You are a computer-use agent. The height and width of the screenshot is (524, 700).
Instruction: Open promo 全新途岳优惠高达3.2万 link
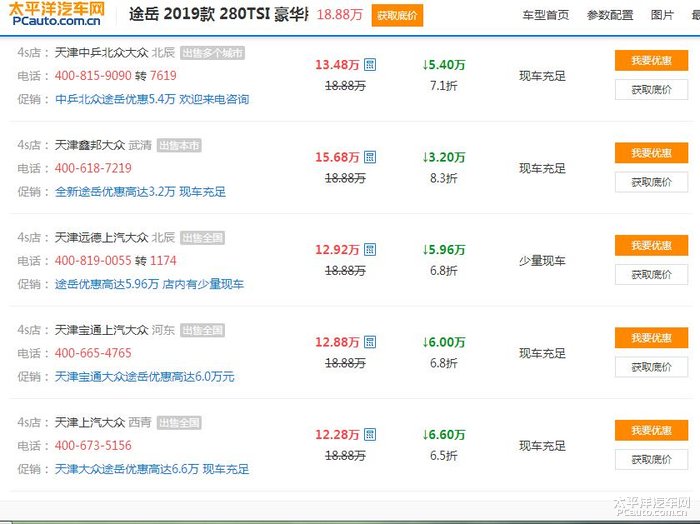(140, 191)
